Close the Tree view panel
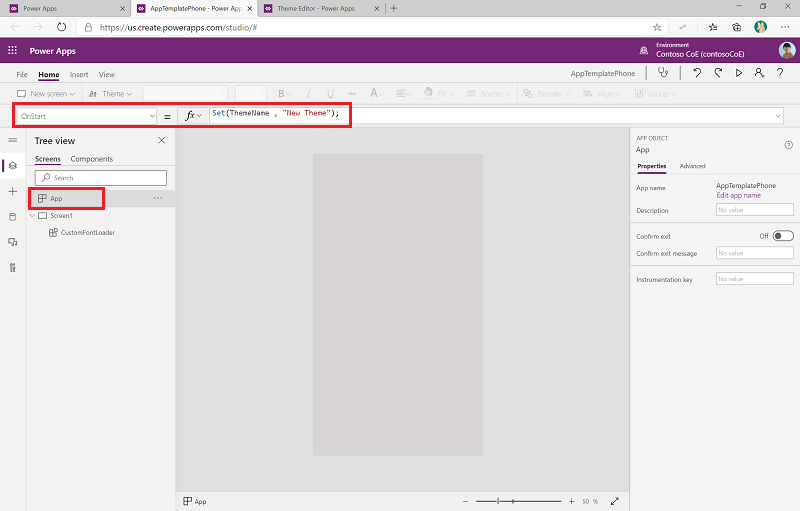Viewport: 800px width, 511px height. (x=162, y=140)
